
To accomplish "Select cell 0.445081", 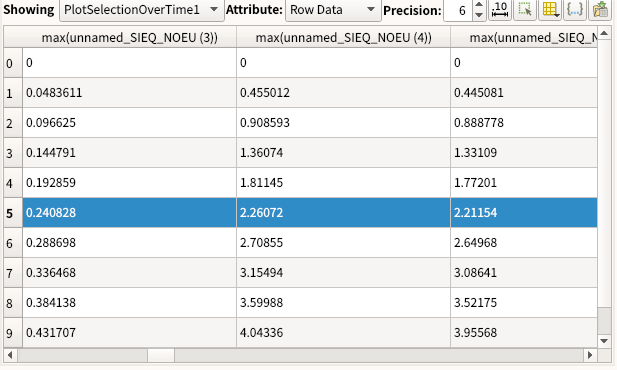I will 524,93.
